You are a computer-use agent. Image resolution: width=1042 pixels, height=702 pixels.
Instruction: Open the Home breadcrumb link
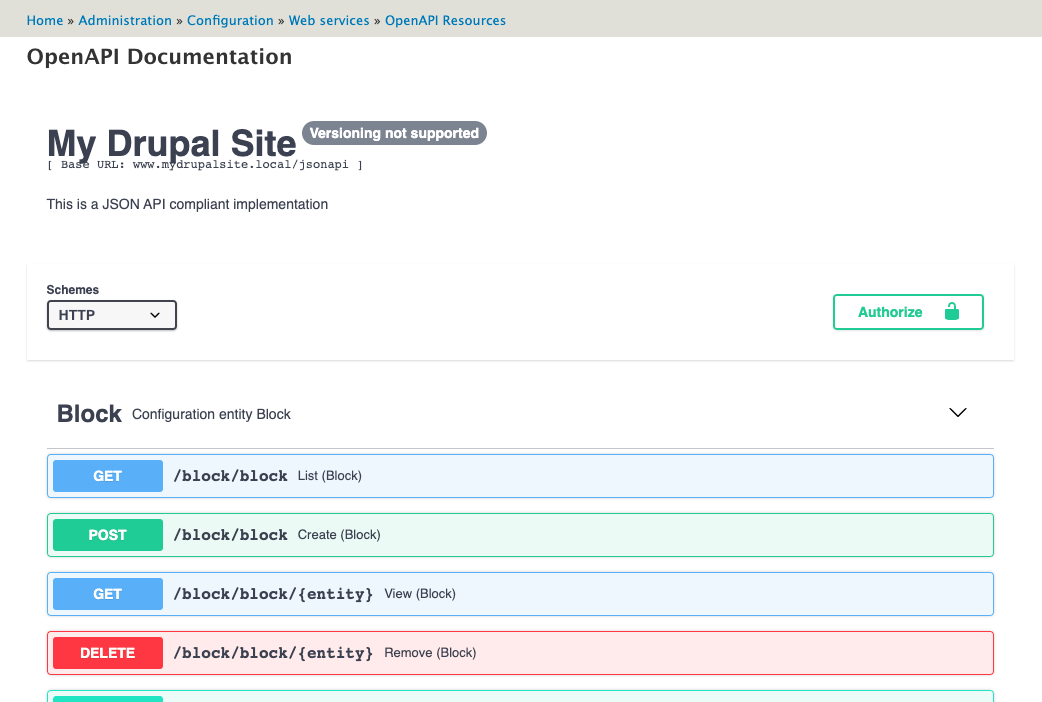[45, 21]
